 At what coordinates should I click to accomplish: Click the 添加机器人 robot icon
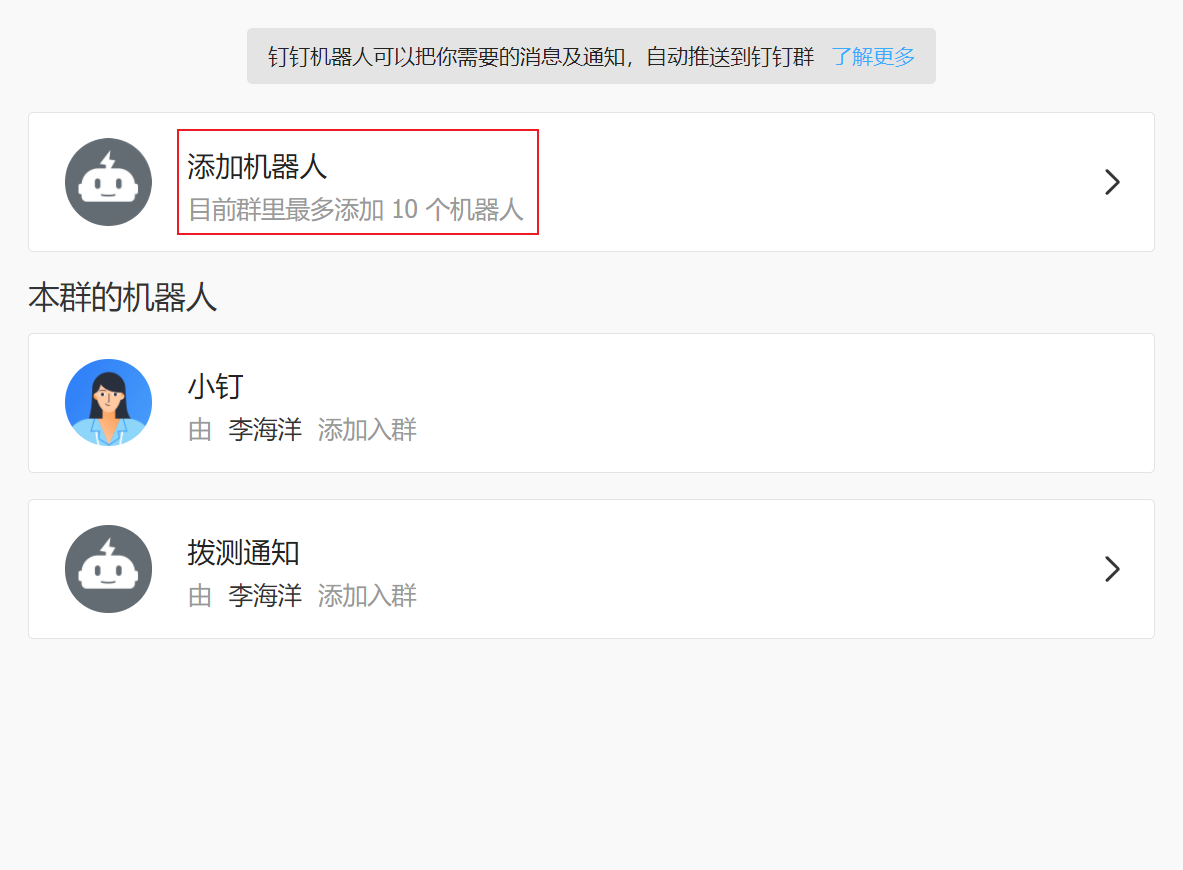109,182
